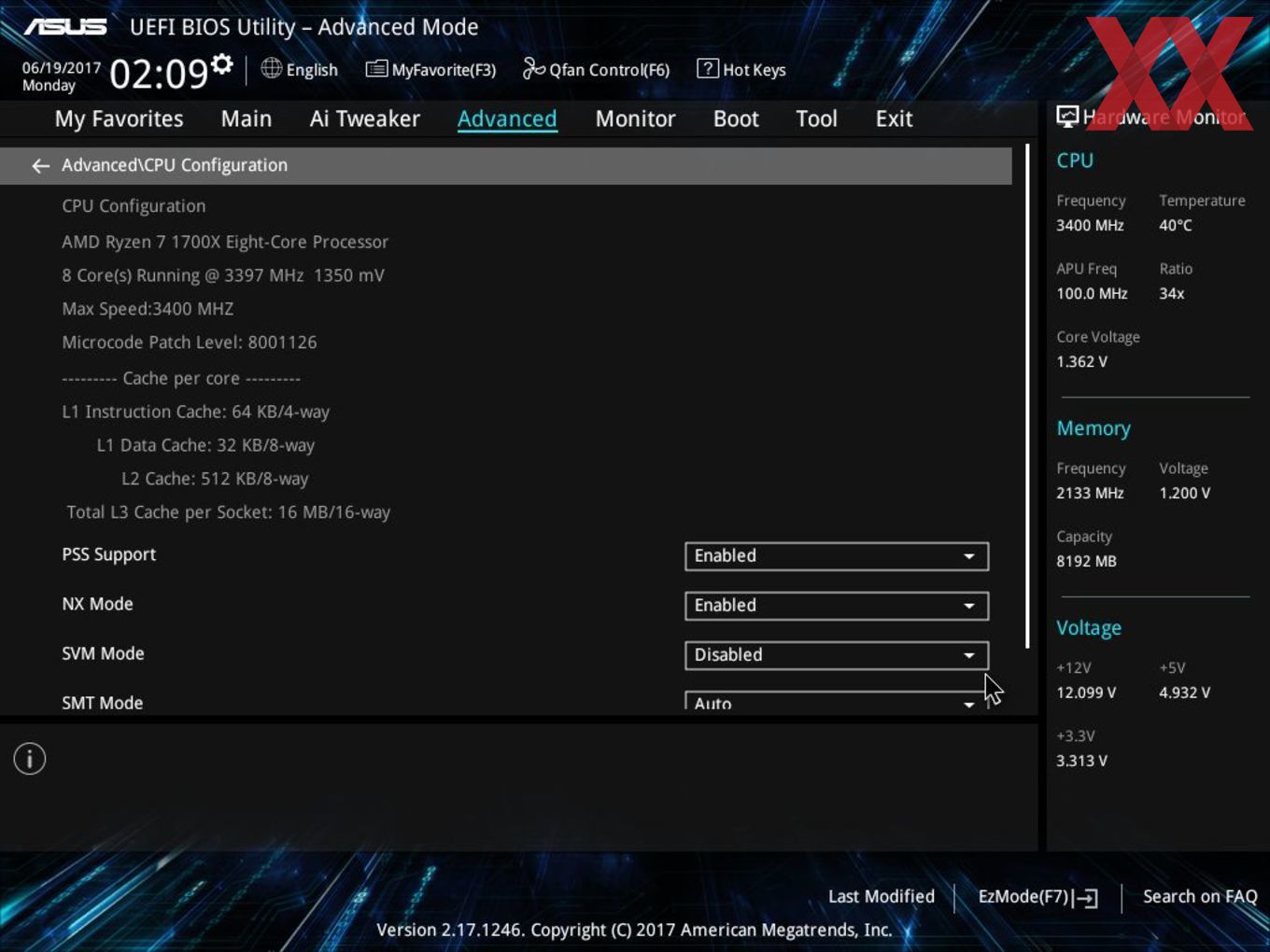1270x952 pixels.
Task: Click the +3.3V reading 3.313 V
Action: (x=1081, y=761)
